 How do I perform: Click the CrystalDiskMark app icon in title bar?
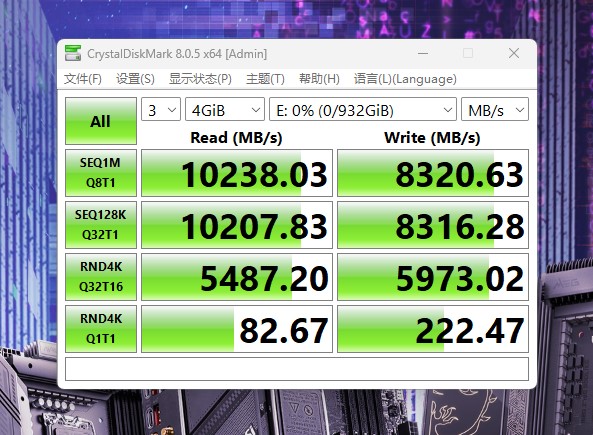[73, 53]
